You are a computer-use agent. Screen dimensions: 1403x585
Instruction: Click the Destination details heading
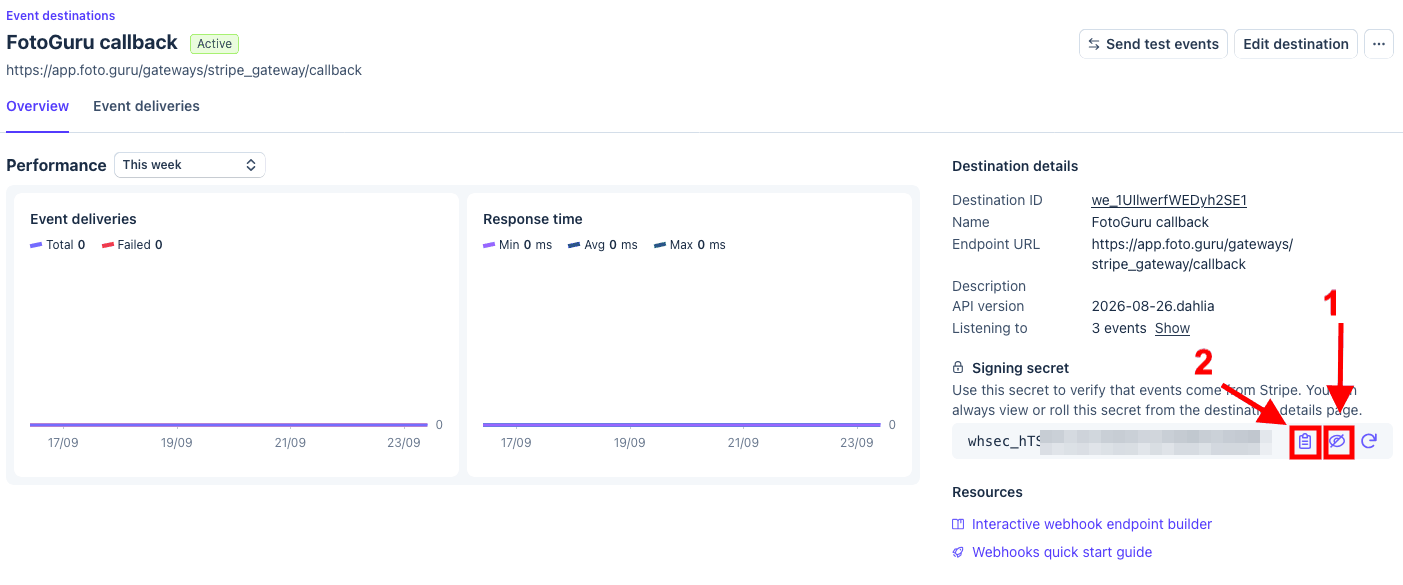[1015, 166]
